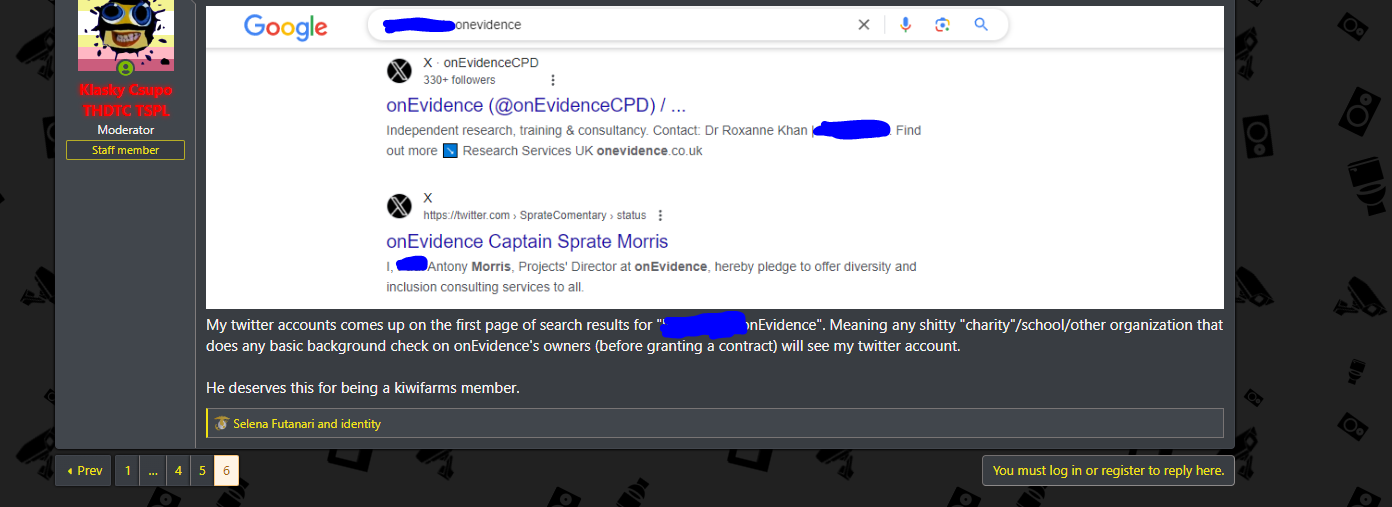Click the embedded Google results screenshot image
This screenshot has height=507, width=1392.
coord(715,157)
